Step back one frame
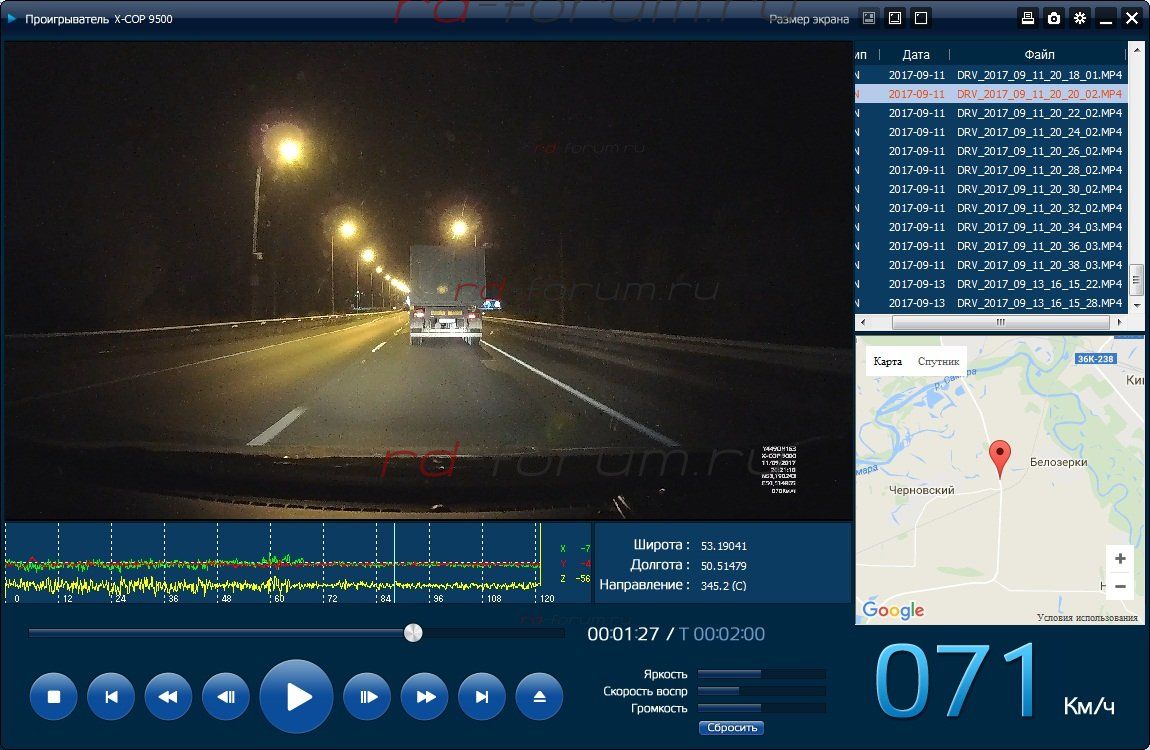This screenshot has height=750, width=1150. [226, 697]
